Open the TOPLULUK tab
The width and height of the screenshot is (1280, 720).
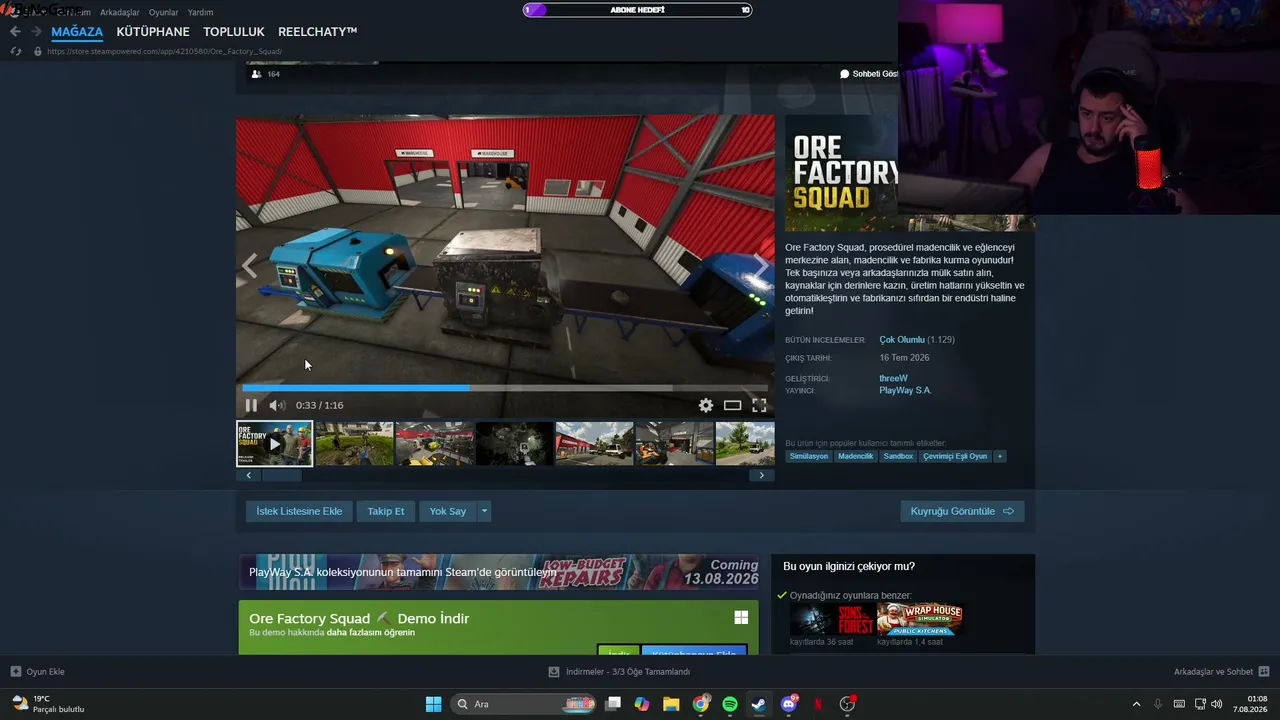click(x=234, y=32)
